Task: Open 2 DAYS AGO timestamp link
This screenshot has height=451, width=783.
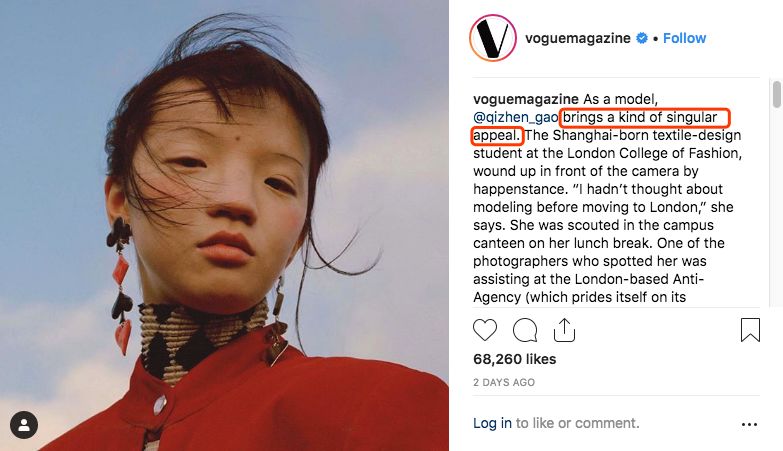Action: tap(504, 383)
